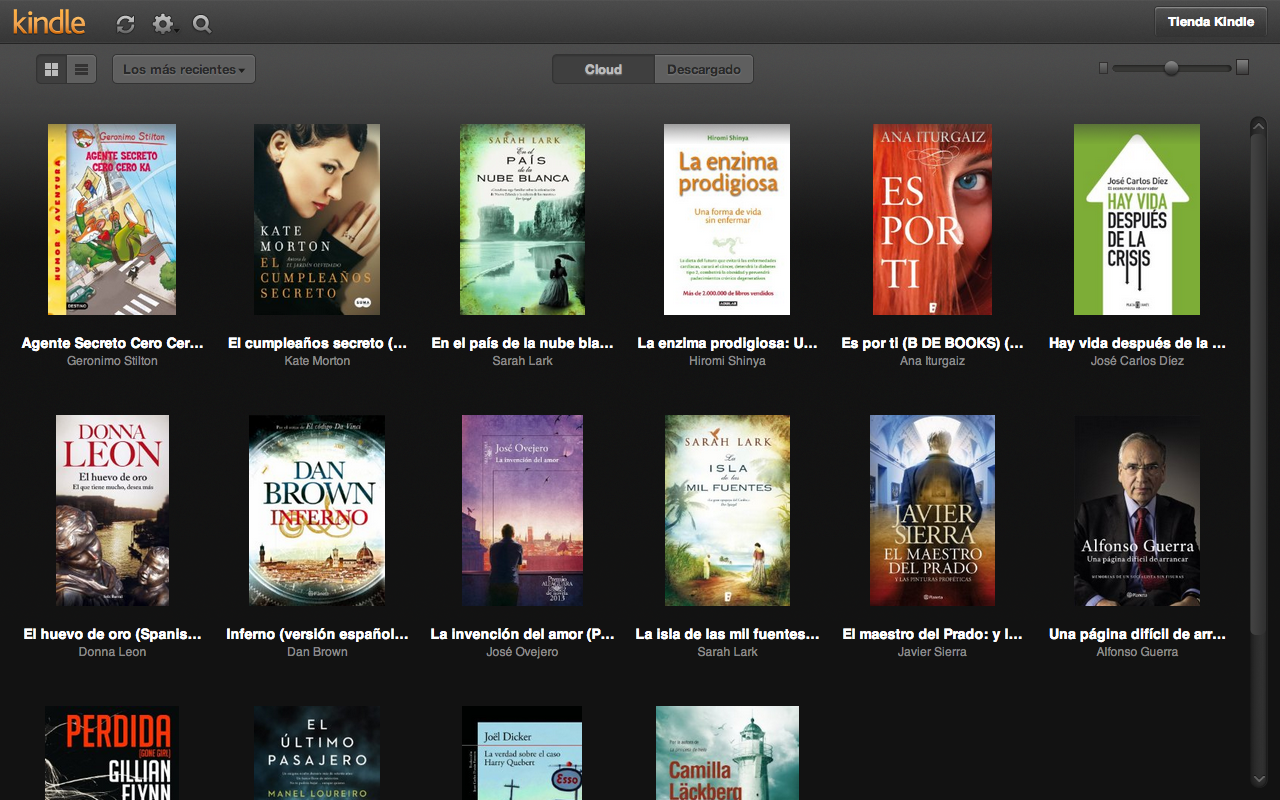Open the Perdida book by Gillian Flynn
Screen dimensions: 1280x800
click(x=111, y=755)
